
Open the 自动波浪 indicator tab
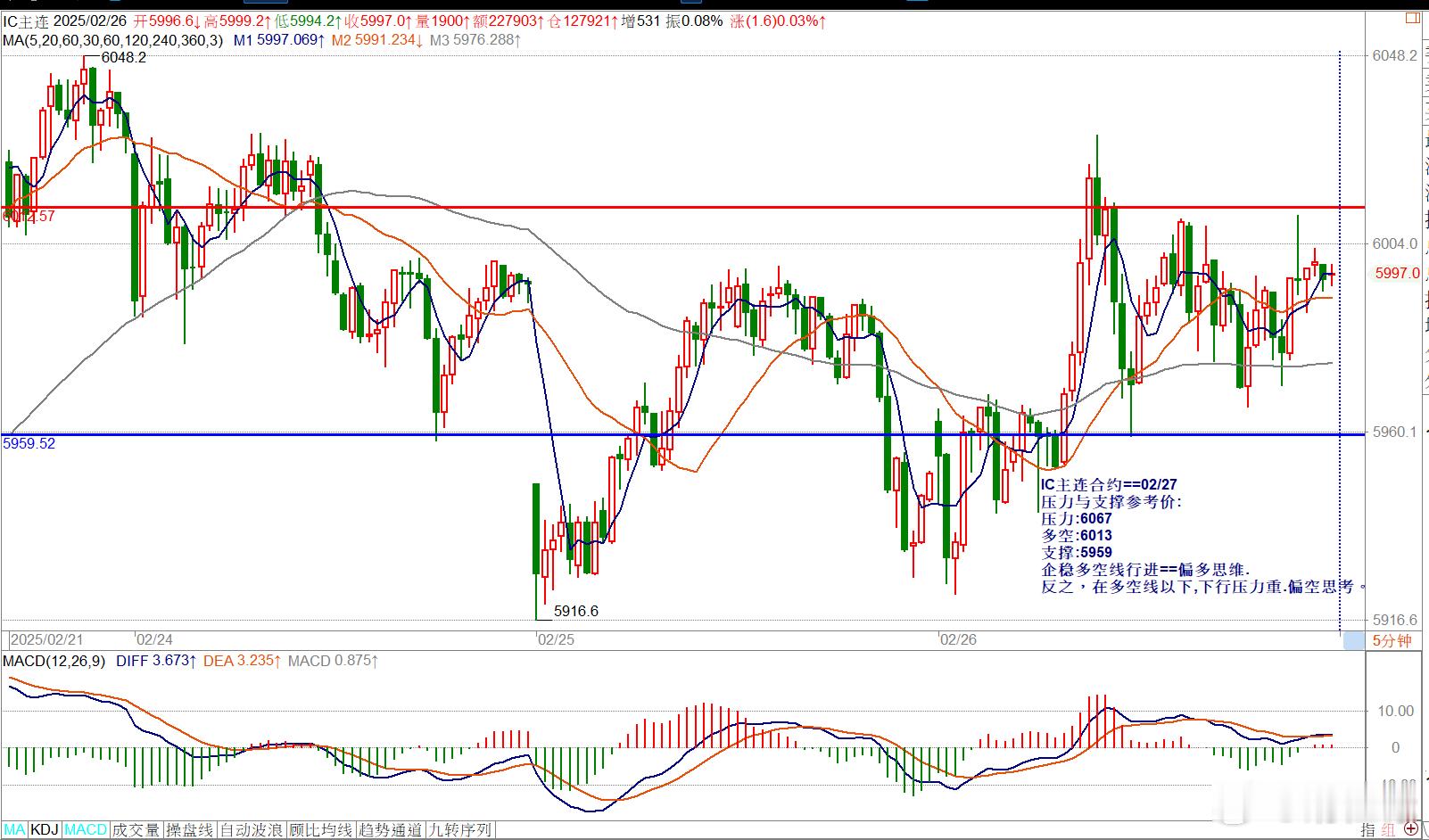251,830
